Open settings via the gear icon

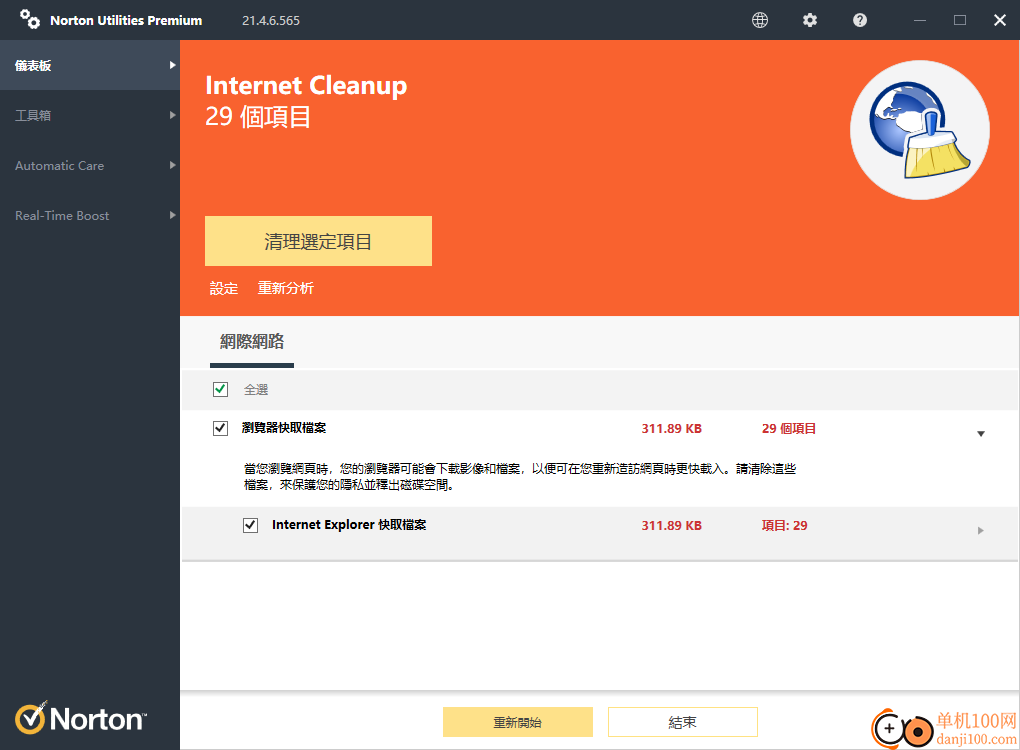pyautogui.click(x=810, y=20)
